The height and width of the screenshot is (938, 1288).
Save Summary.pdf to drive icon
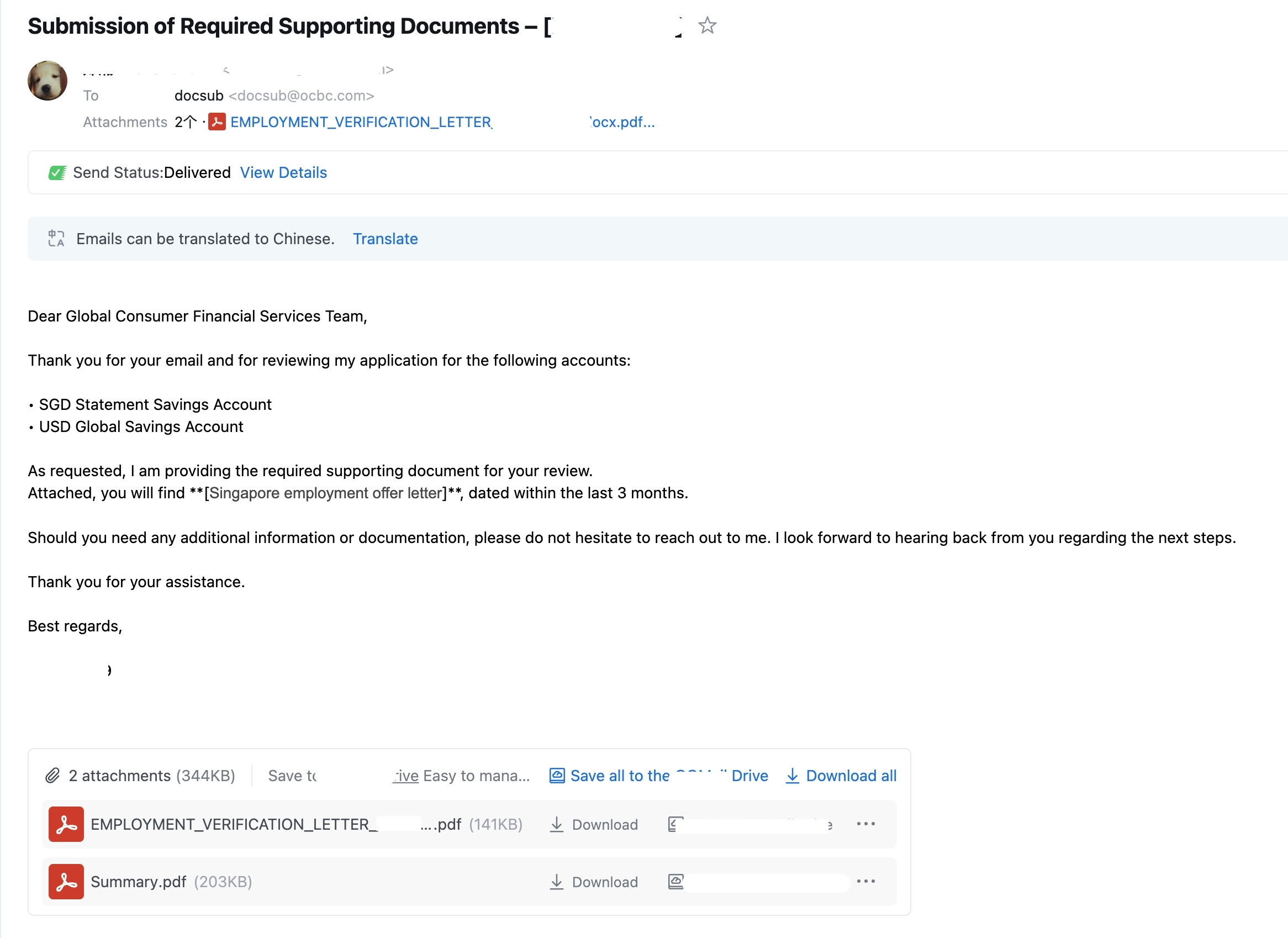tap(675, 882)
